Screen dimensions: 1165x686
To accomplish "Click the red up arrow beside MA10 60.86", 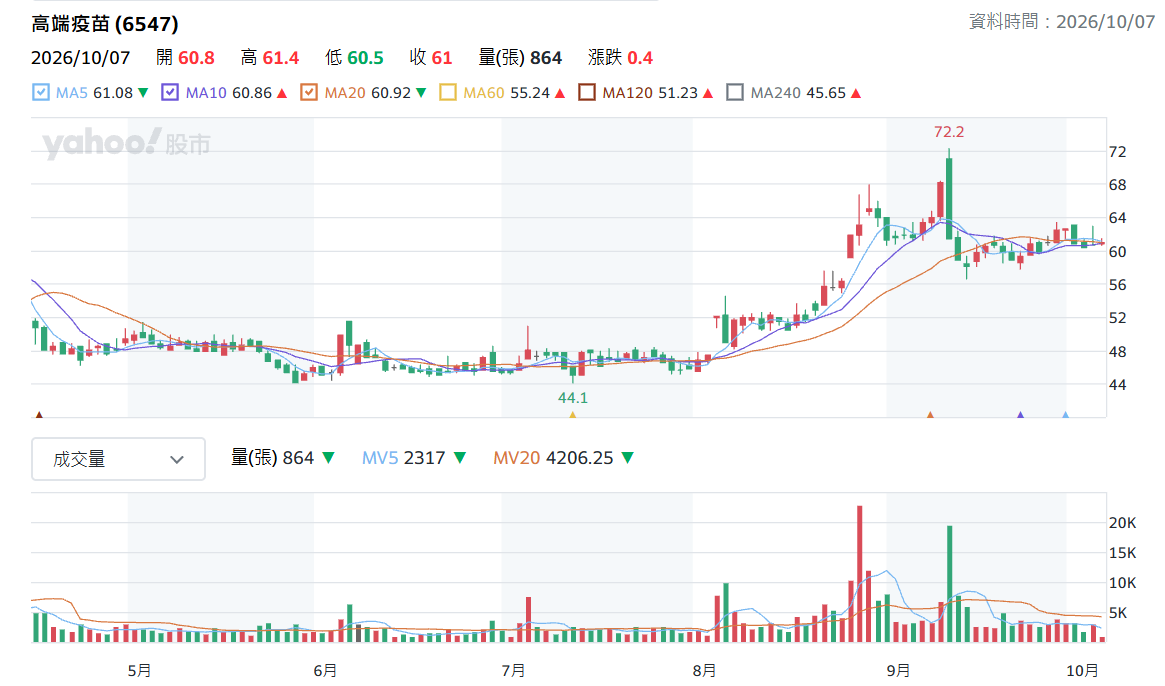I will pyautogui.click(x=282, y=93).
